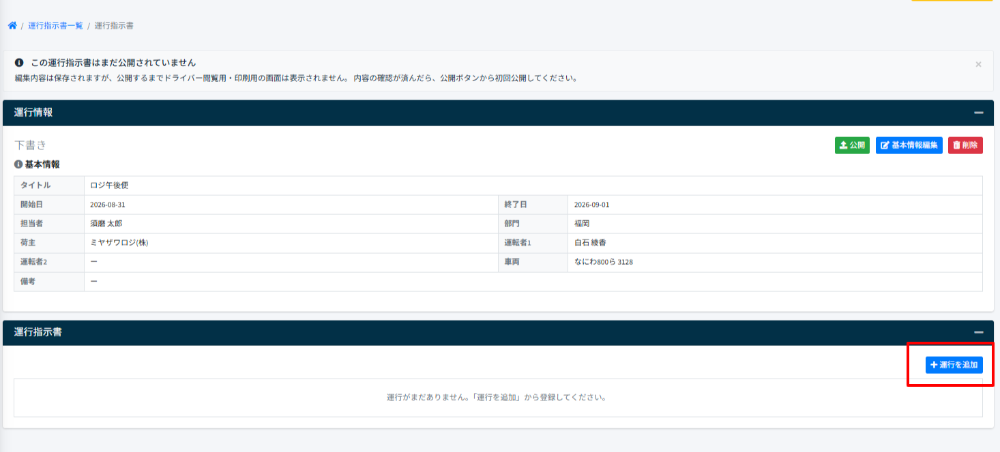Publish with the green 公開 button
Viewport: 1000px width, 452px height.
852,145
